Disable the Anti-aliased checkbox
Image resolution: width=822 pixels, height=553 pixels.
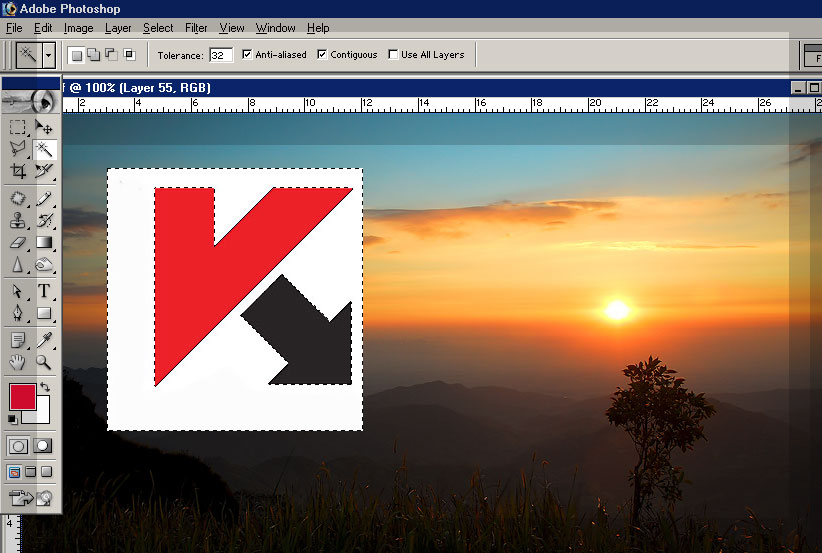tap(247, 54)
